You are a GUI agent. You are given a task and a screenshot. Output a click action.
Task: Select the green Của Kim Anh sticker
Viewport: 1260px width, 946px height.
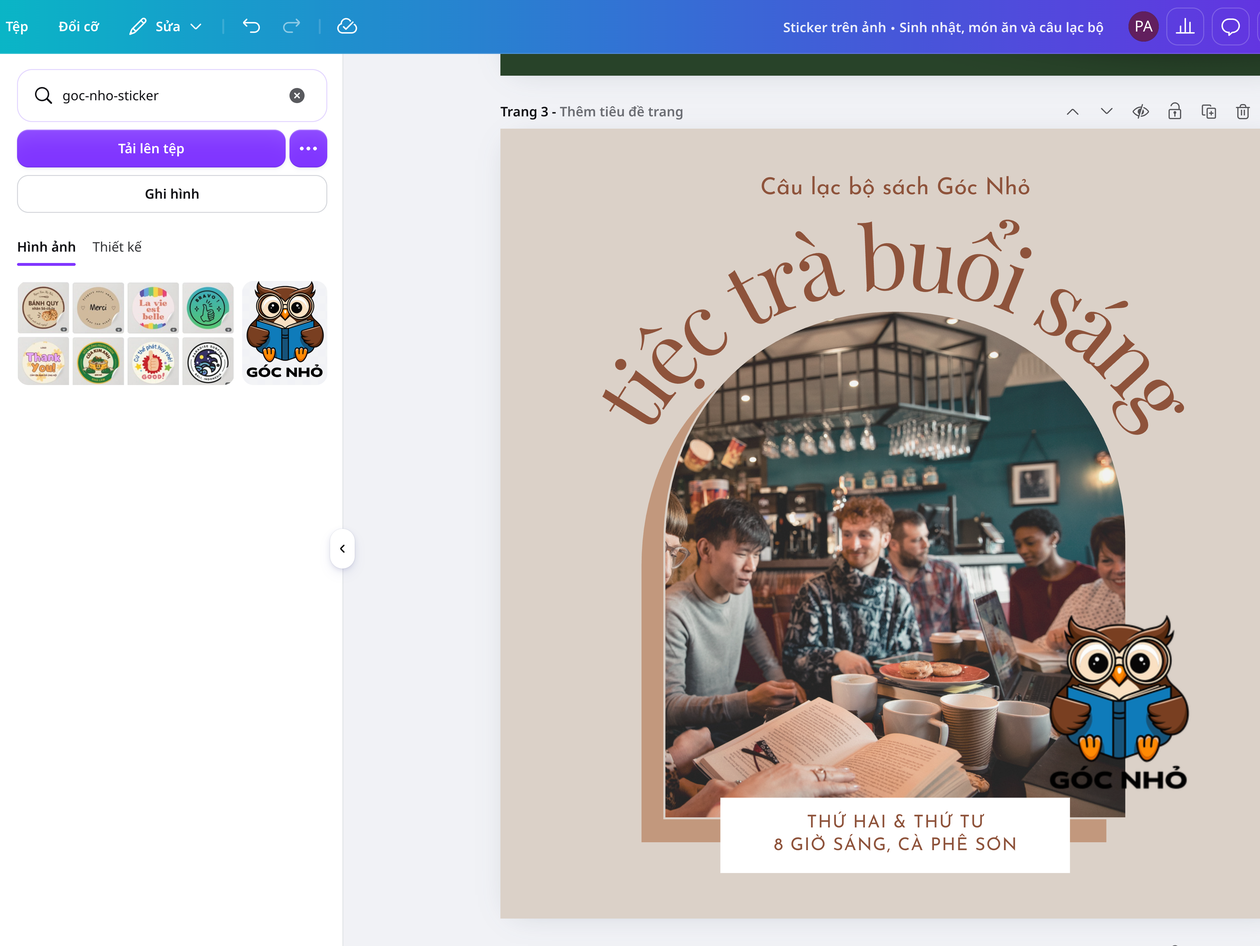pos(98,360)
